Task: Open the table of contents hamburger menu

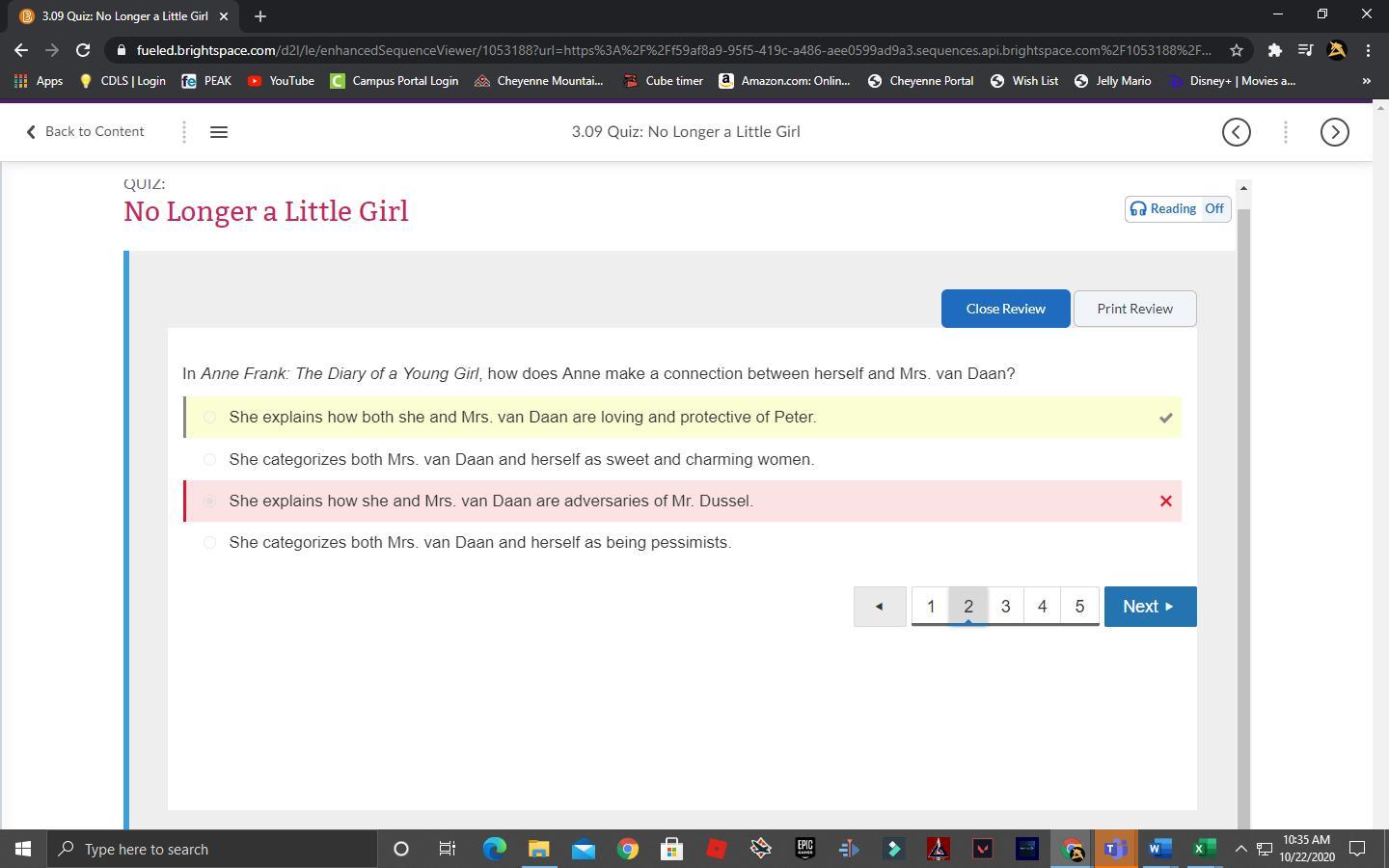Action: [x=219, y=132]
